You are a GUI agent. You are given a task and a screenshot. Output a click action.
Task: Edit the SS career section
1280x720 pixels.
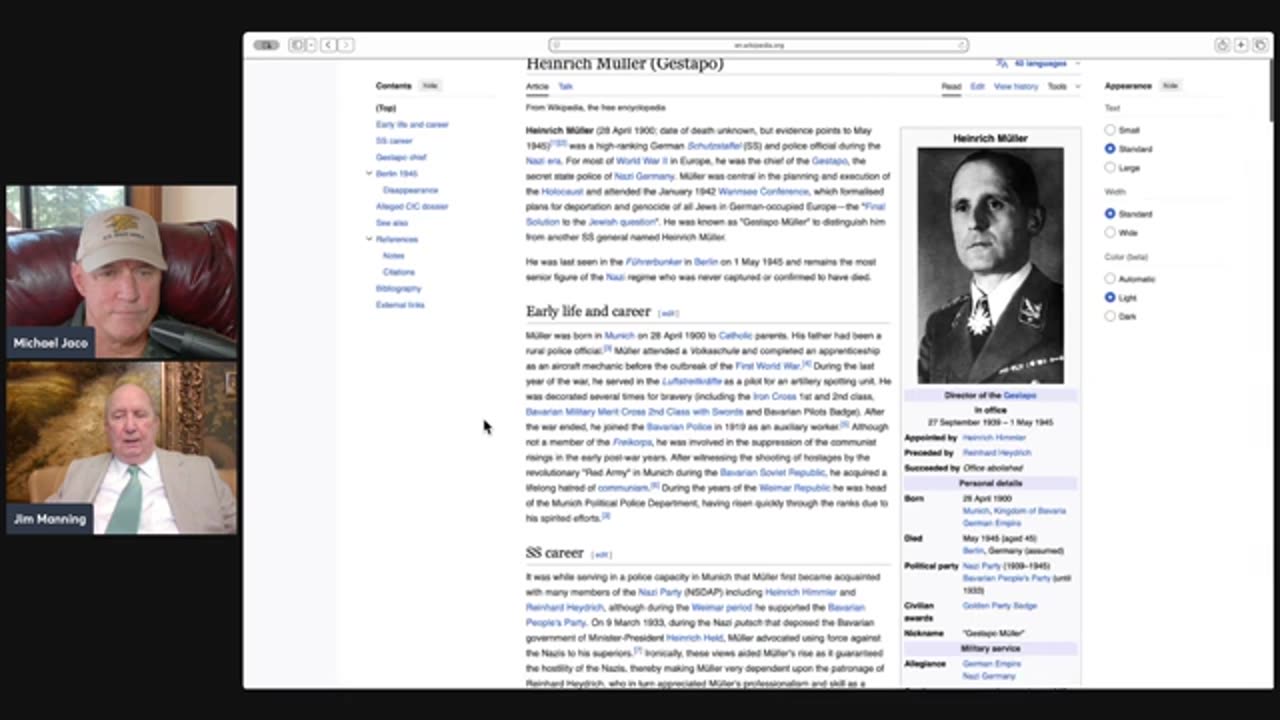(601, 554)
